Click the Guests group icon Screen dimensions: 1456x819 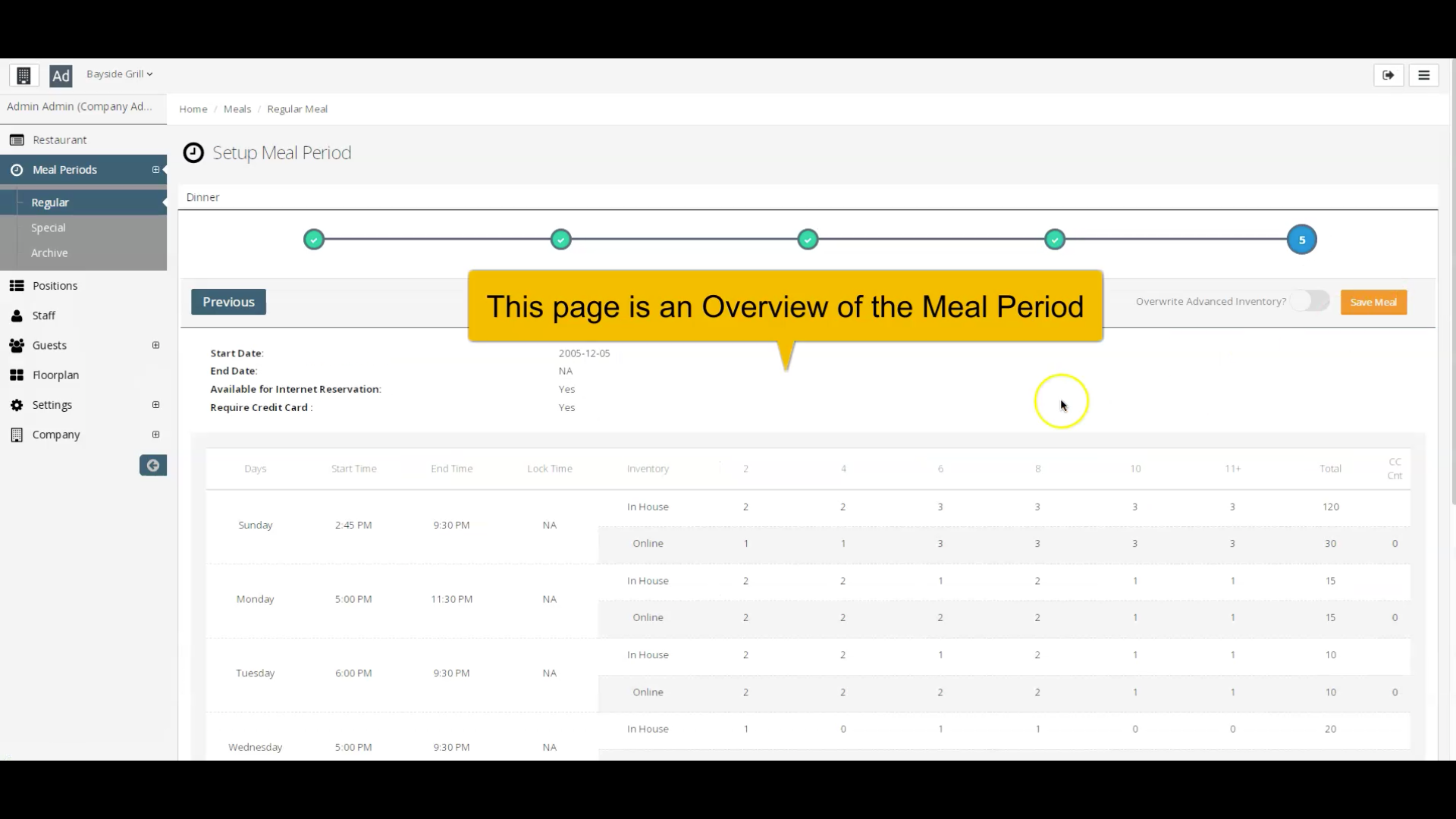click(17, 345)
